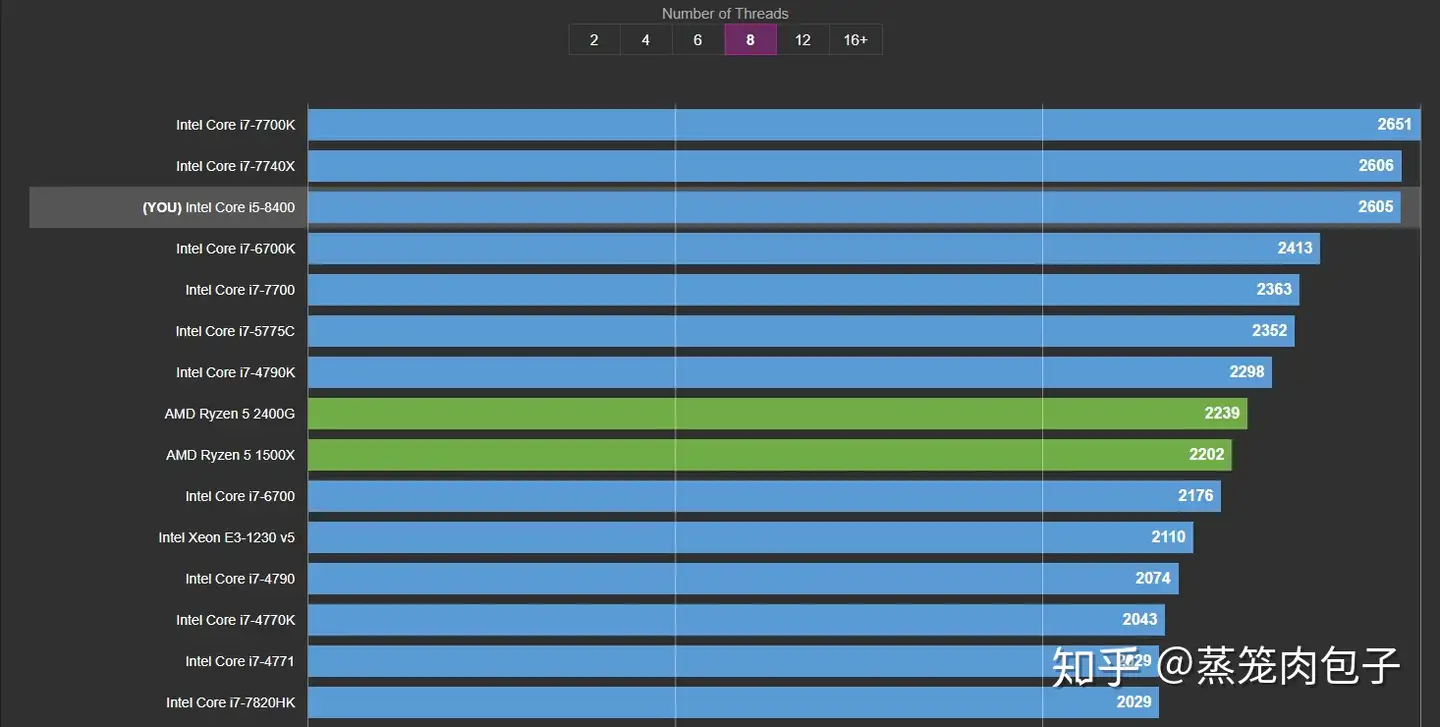
Task: Click the Intel Core i7-4790K label
Action: (x=236, y=372)
